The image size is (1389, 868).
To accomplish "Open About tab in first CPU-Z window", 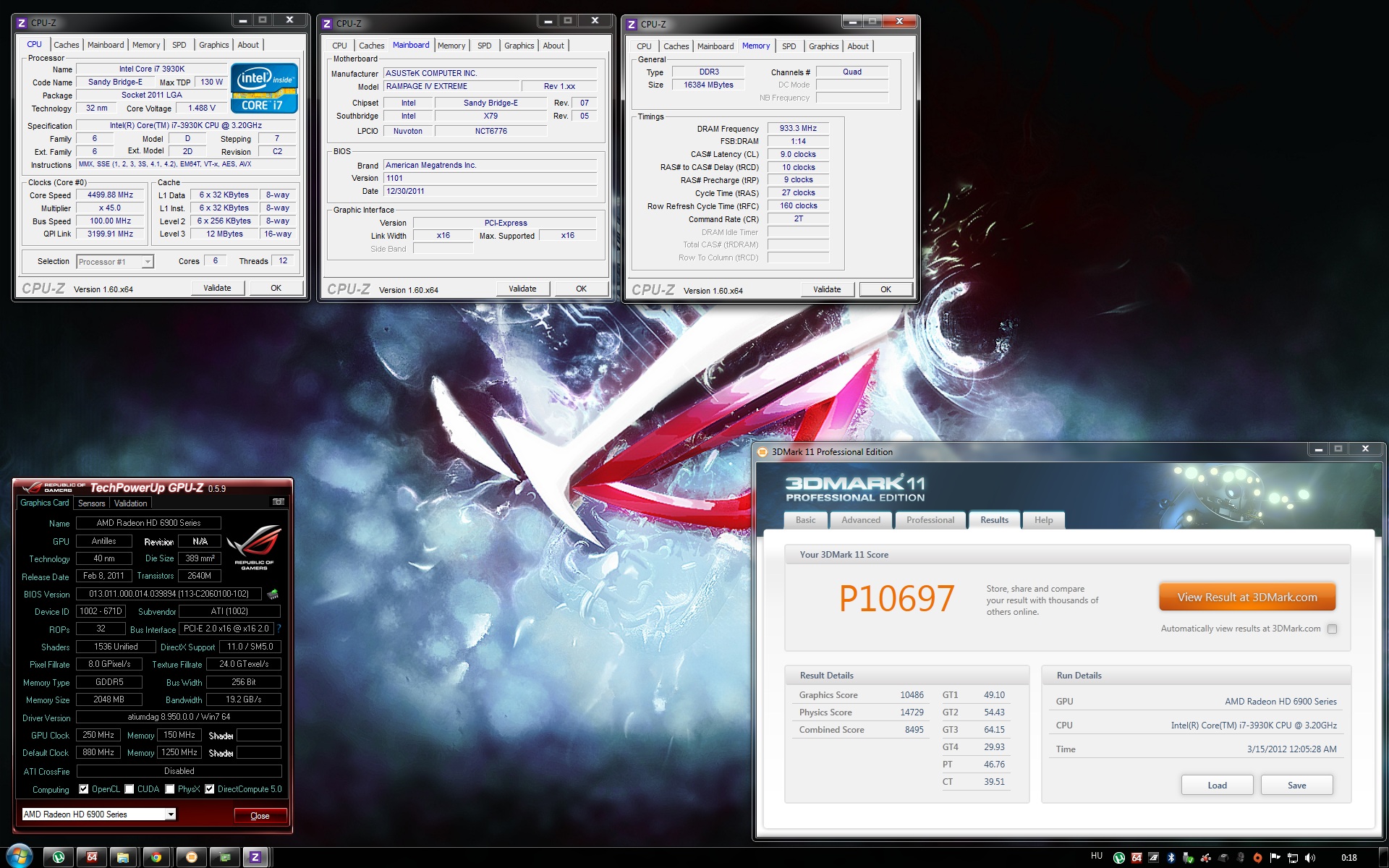I will [248, 45].
